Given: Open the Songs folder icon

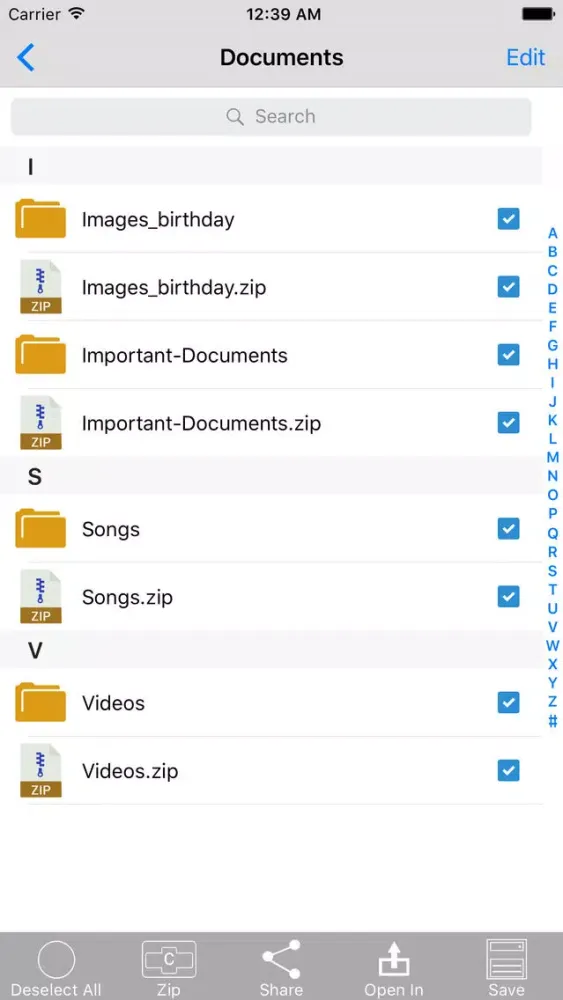Looking at the screenshot, I should pos(41,529).
